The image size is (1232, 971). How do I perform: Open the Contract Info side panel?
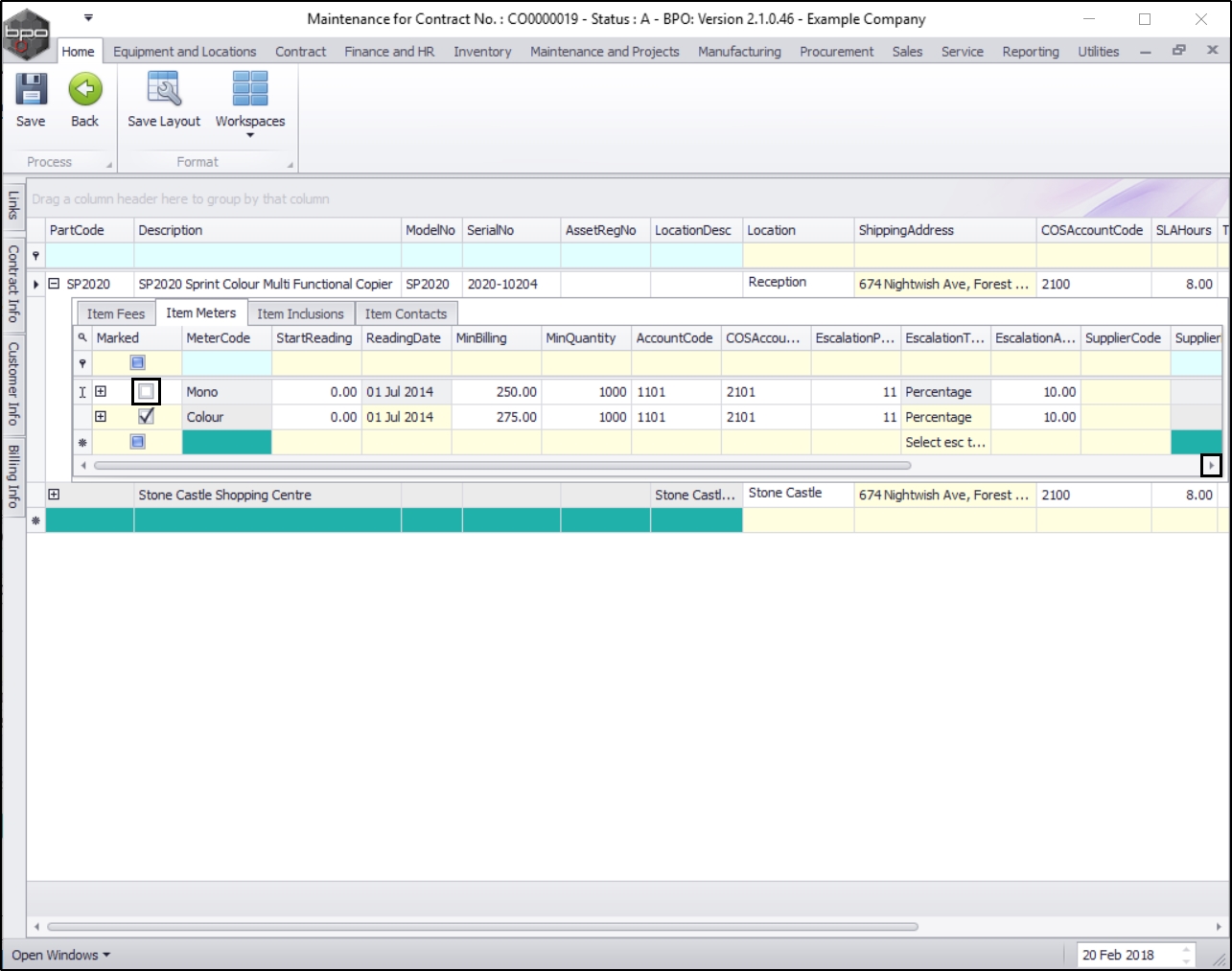click(13, 283)
